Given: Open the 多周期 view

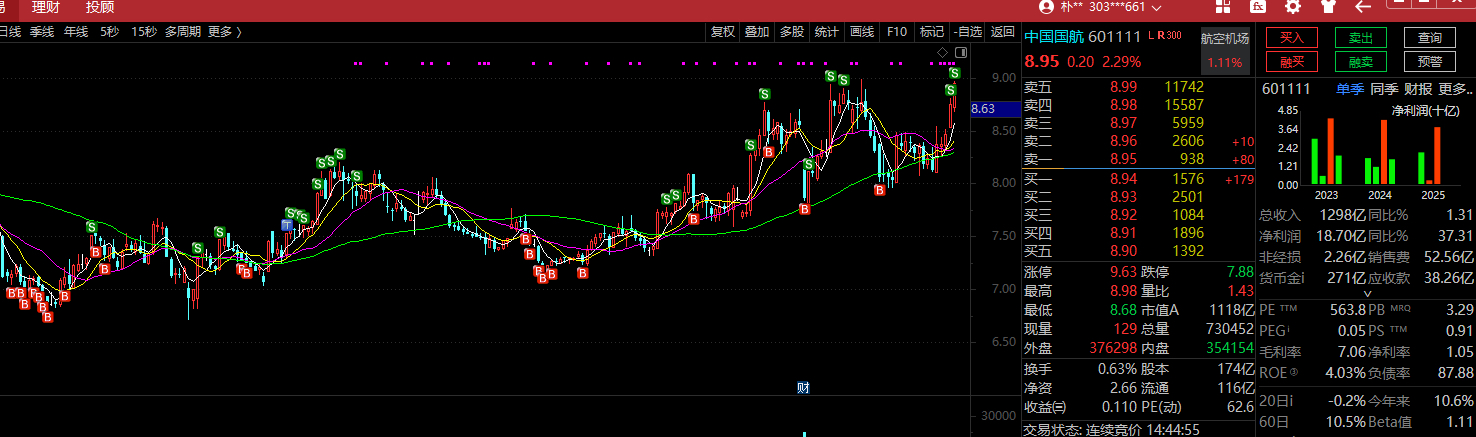Looking at the screenshot, I should tap(182, 32).
